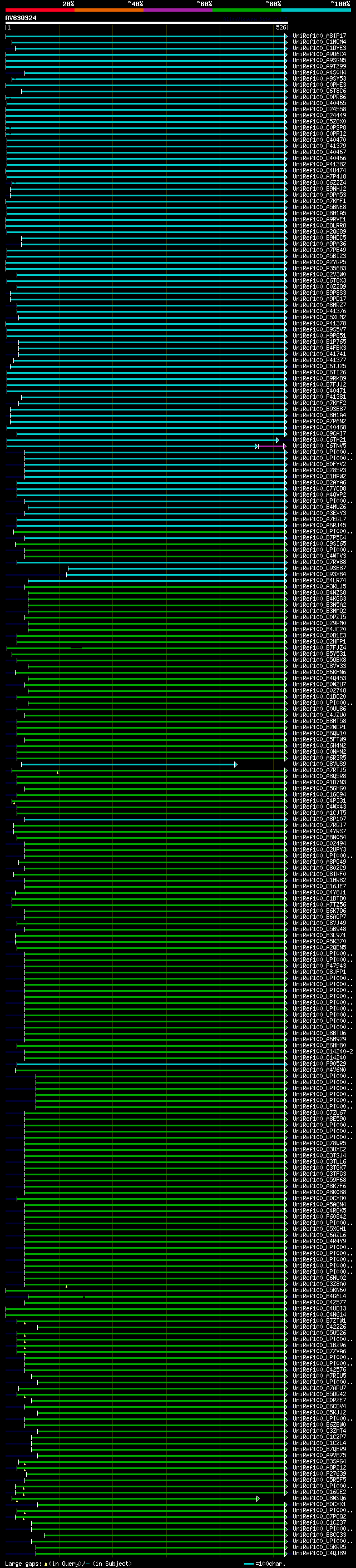The image size is (356, 1568).
Task: Select the UniRef100_A3KLJ5 label
Action: coord(319,586)
